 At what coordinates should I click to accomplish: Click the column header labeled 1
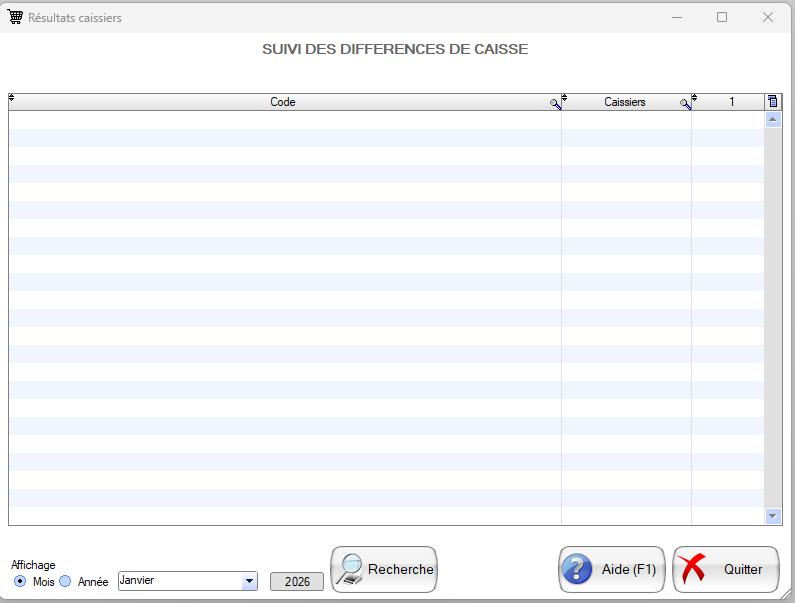point(728,102)
